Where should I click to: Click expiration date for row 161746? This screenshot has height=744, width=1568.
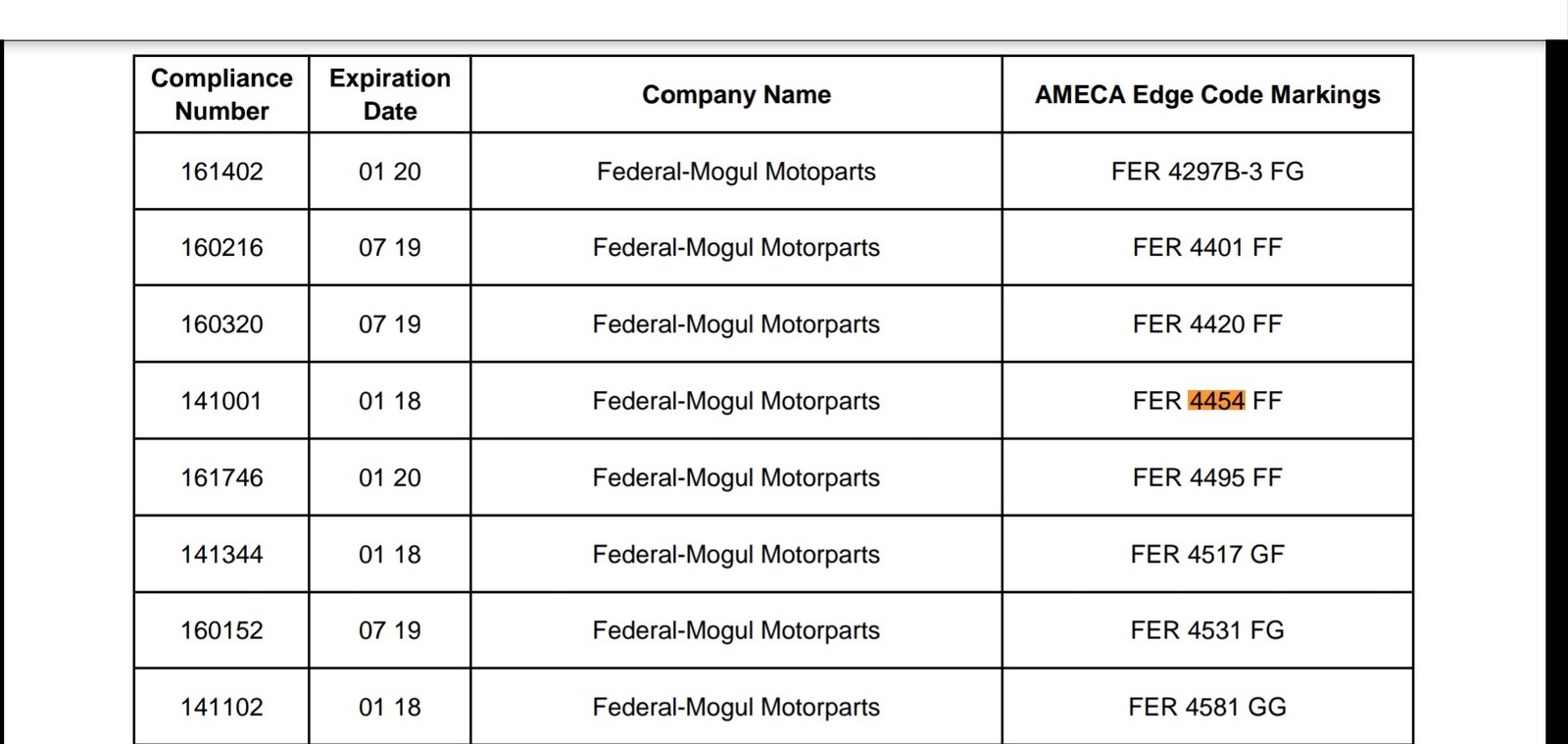(390, 477)
